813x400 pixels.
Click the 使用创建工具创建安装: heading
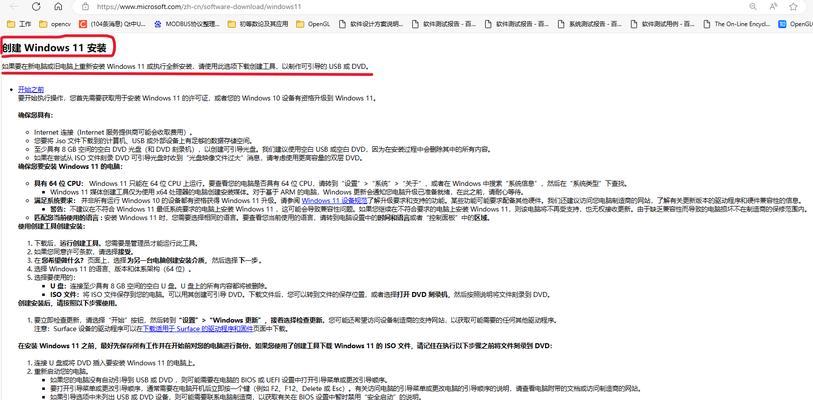(x=52, y=227)
